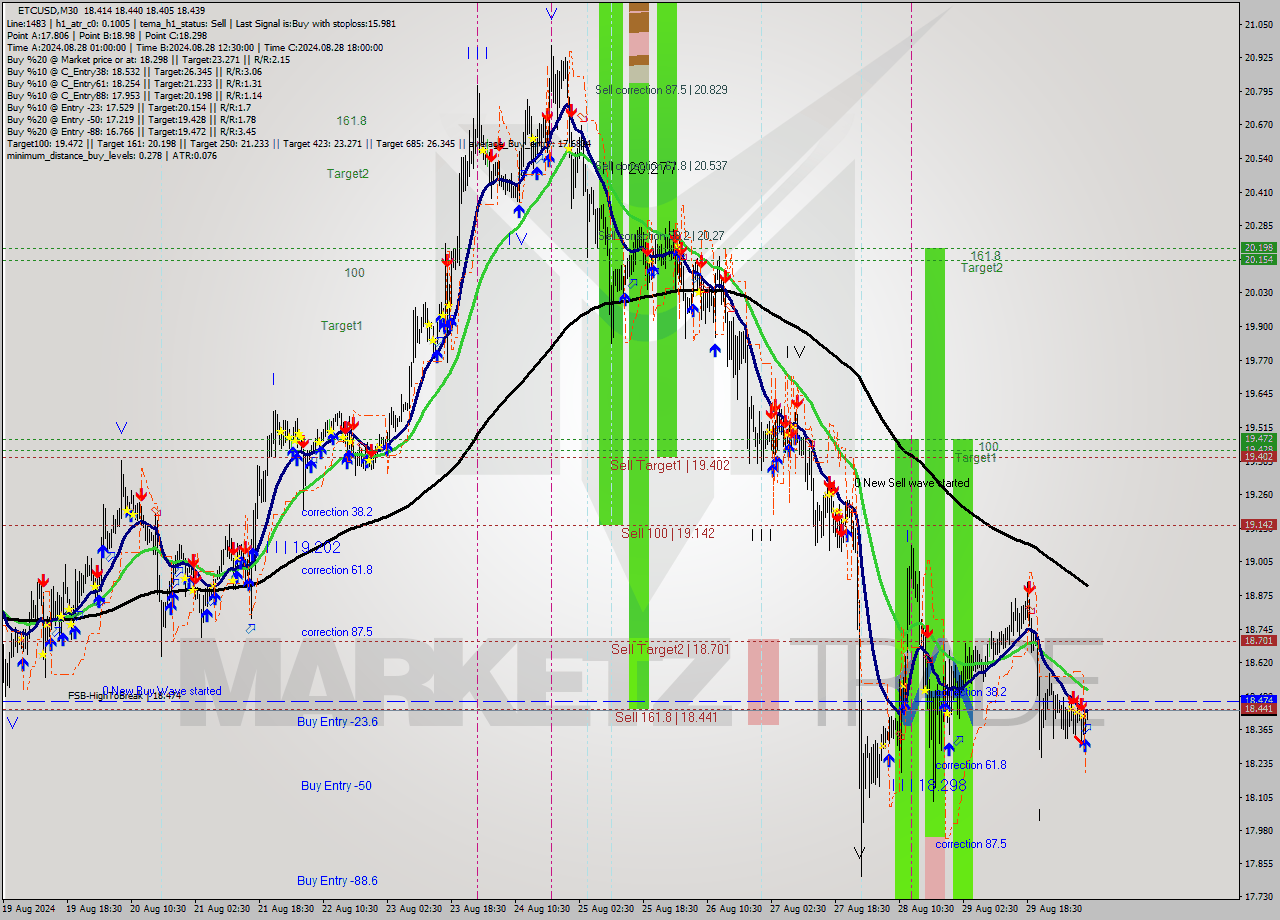Select the 'Sell correction 87.5 | 20.829' label
Viewport: 1280px width, 920px height.
[x=661, y=90]
